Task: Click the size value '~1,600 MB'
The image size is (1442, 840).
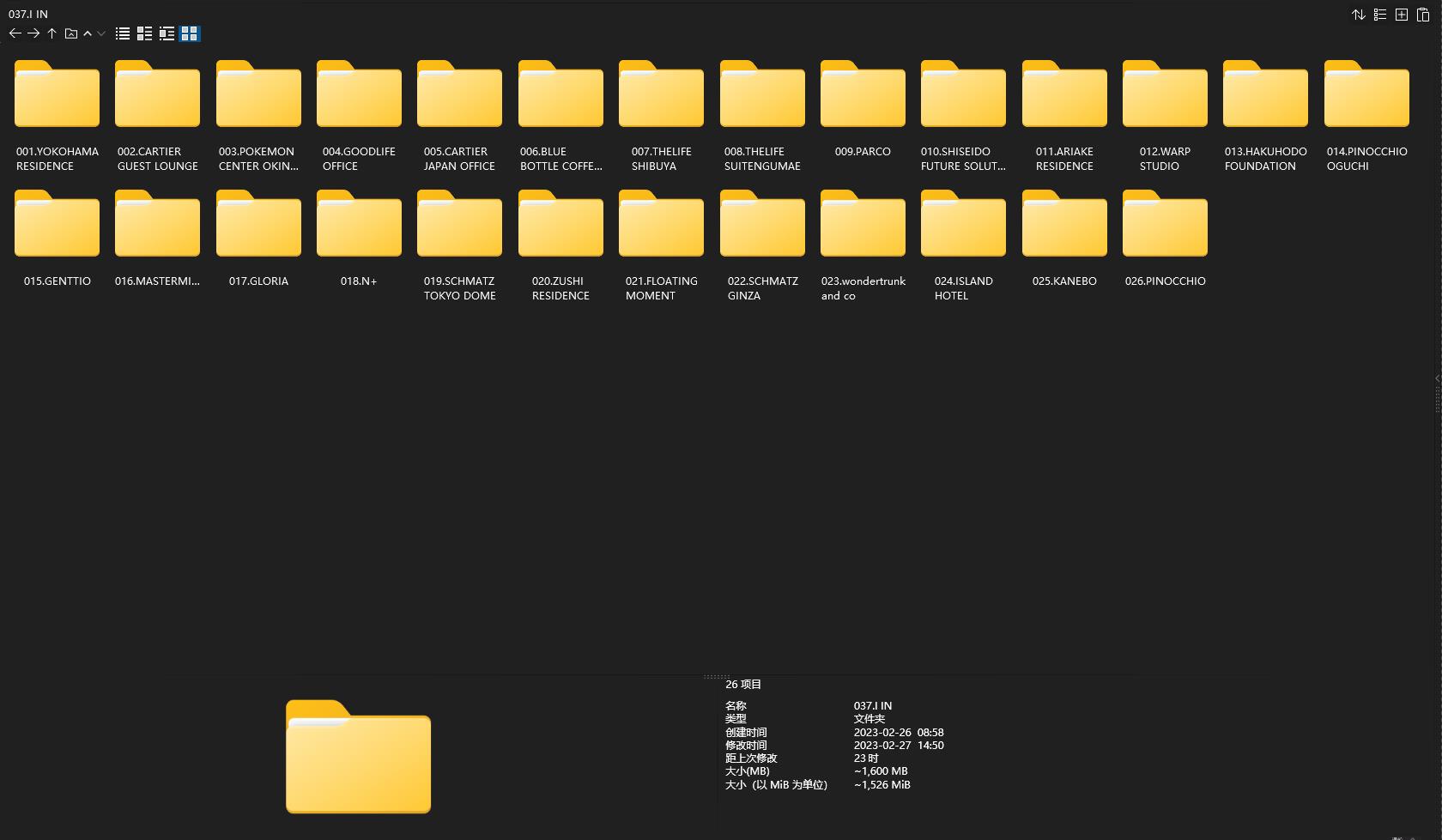Action: pos(881,771)
